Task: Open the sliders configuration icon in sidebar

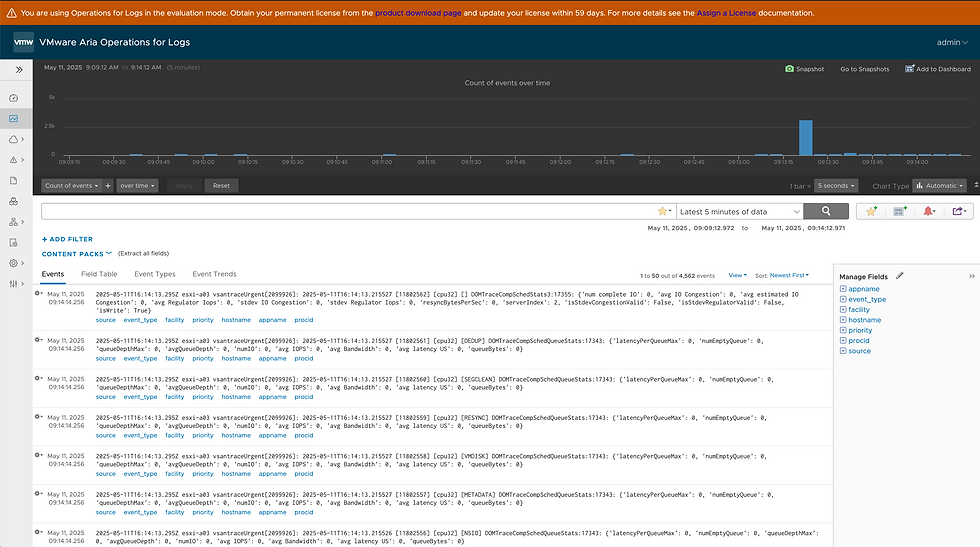Action: point(13,284)
